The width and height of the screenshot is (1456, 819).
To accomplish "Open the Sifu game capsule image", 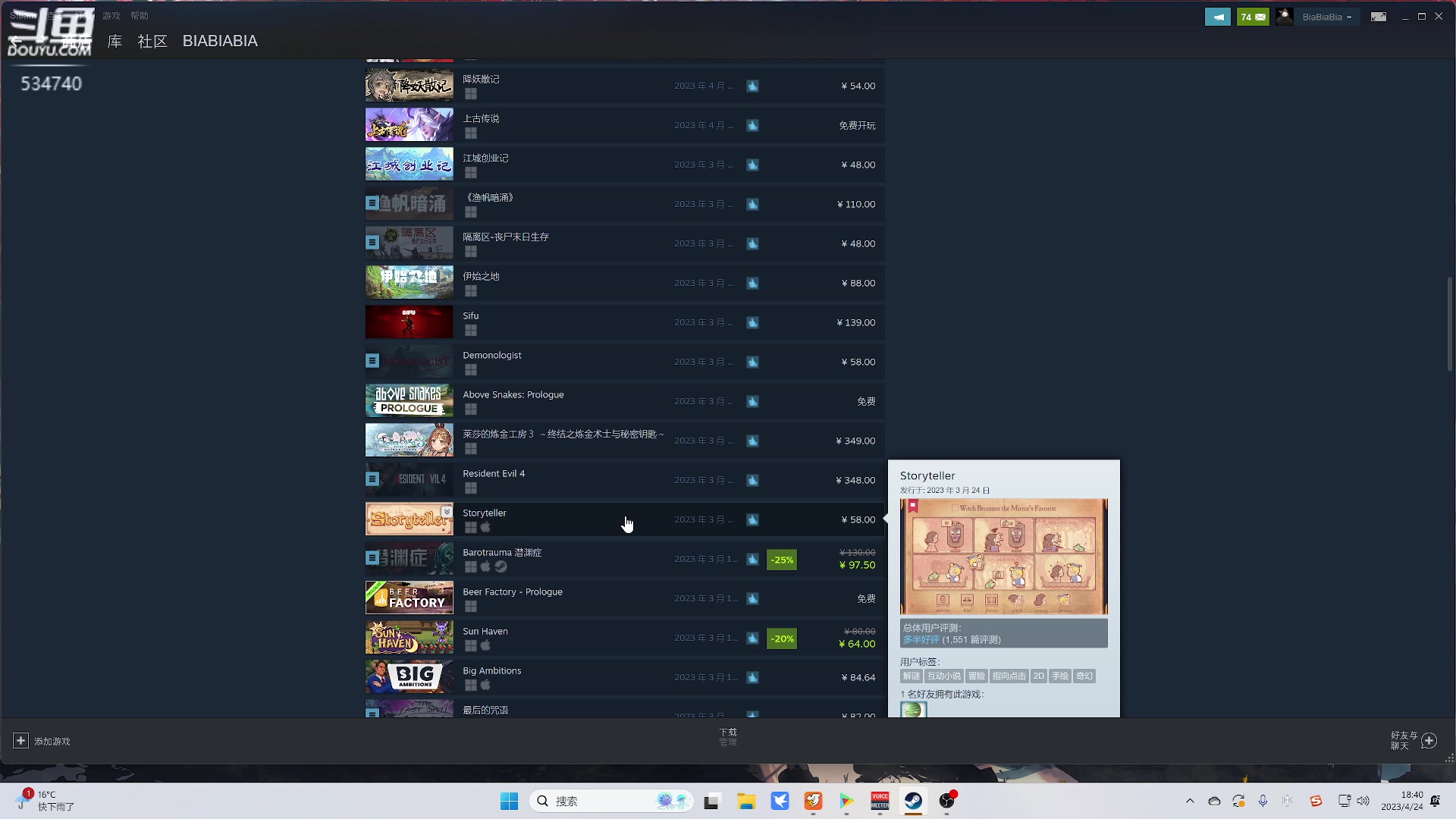I will tap(409, 322).
